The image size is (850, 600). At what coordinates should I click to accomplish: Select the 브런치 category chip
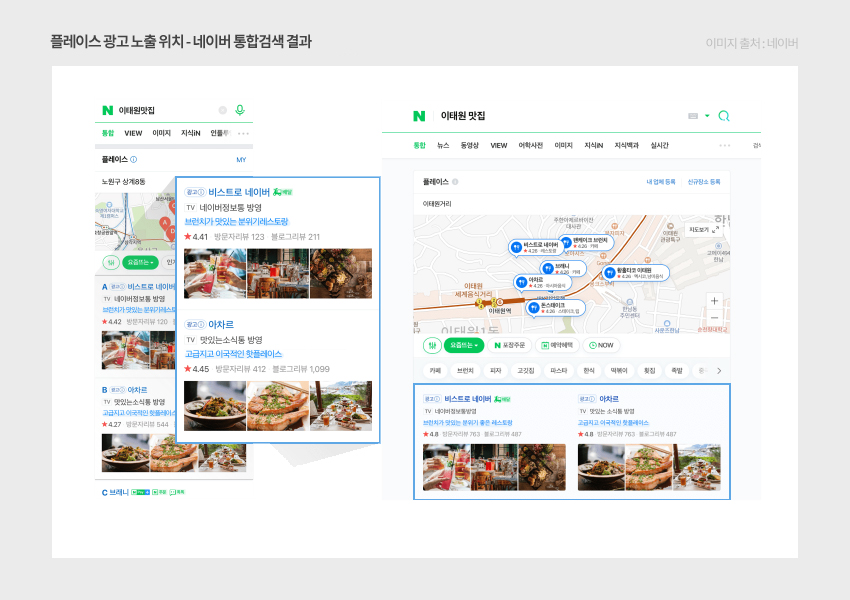click(465, 371)
